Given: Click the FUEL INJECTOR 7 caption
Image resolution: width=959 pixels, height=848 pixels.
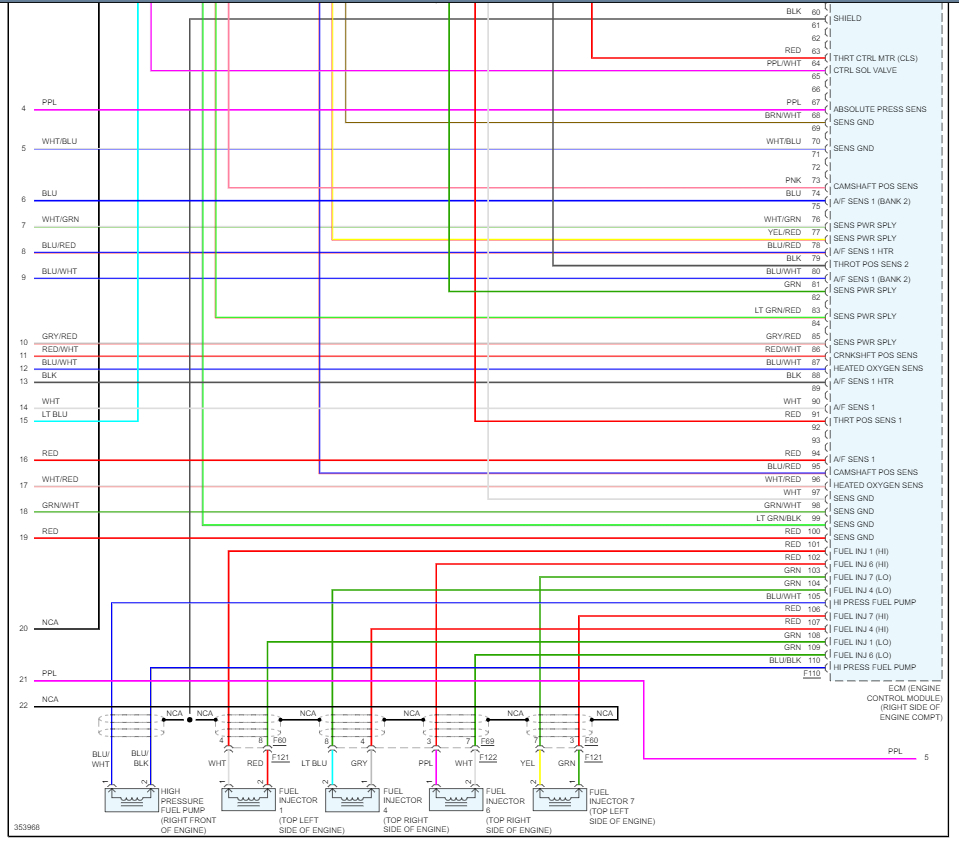Looking at the screenshot, I should pos(622,806).
